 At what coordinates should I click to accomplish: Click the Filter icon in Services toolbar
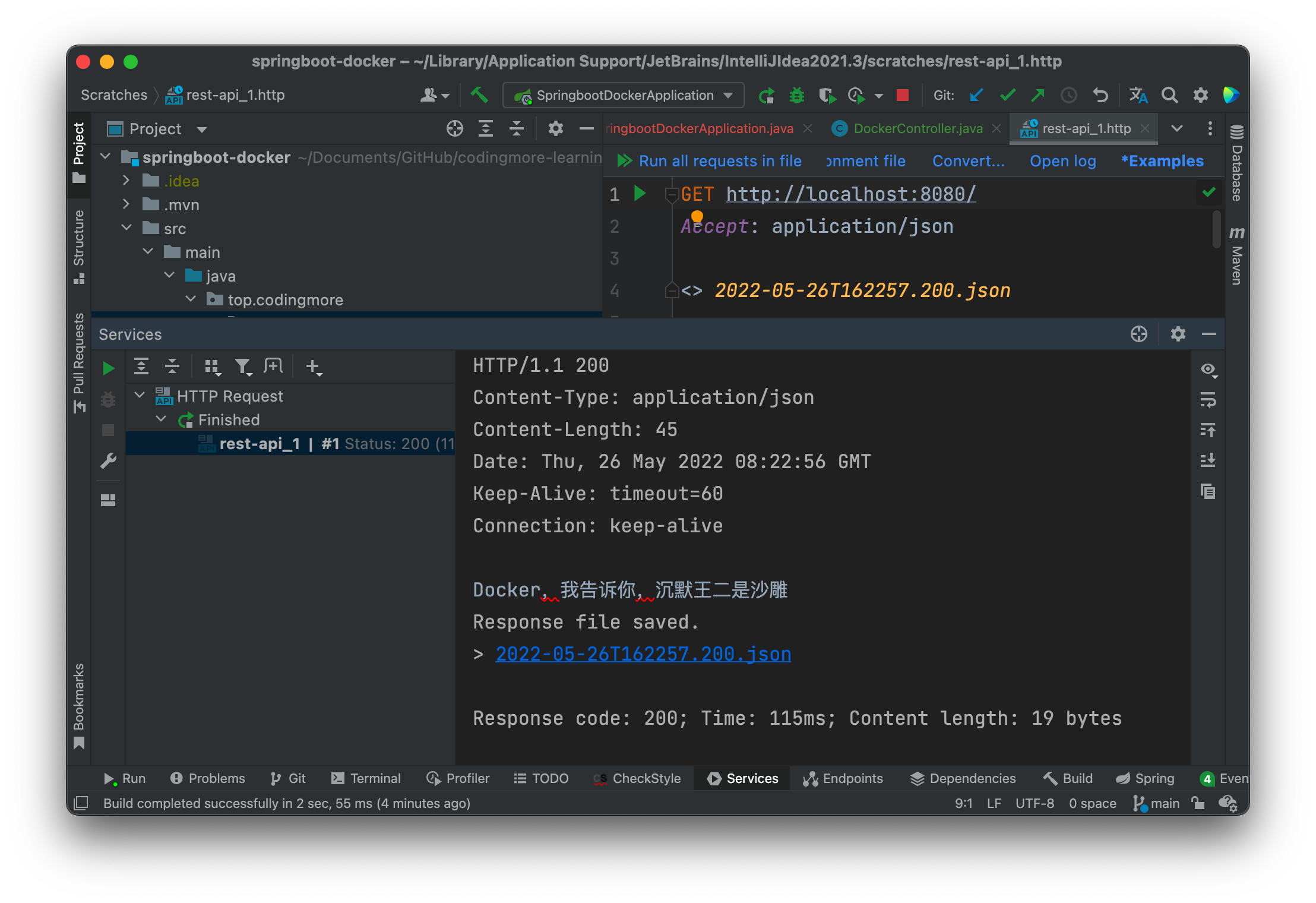[x=243, y=367]
